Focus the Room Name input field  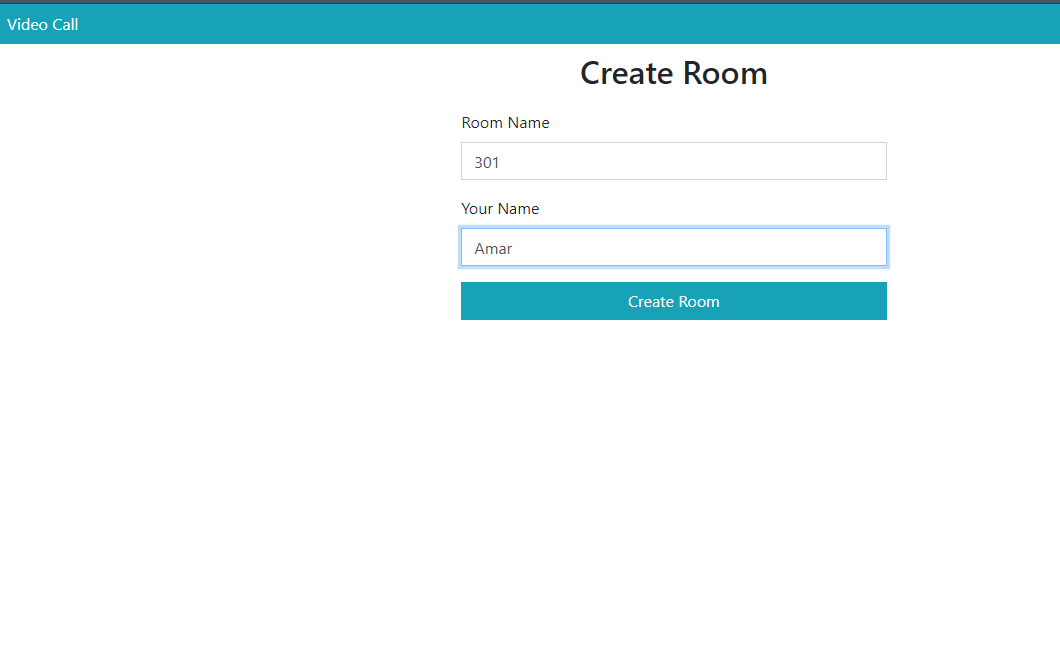point(673,161)
